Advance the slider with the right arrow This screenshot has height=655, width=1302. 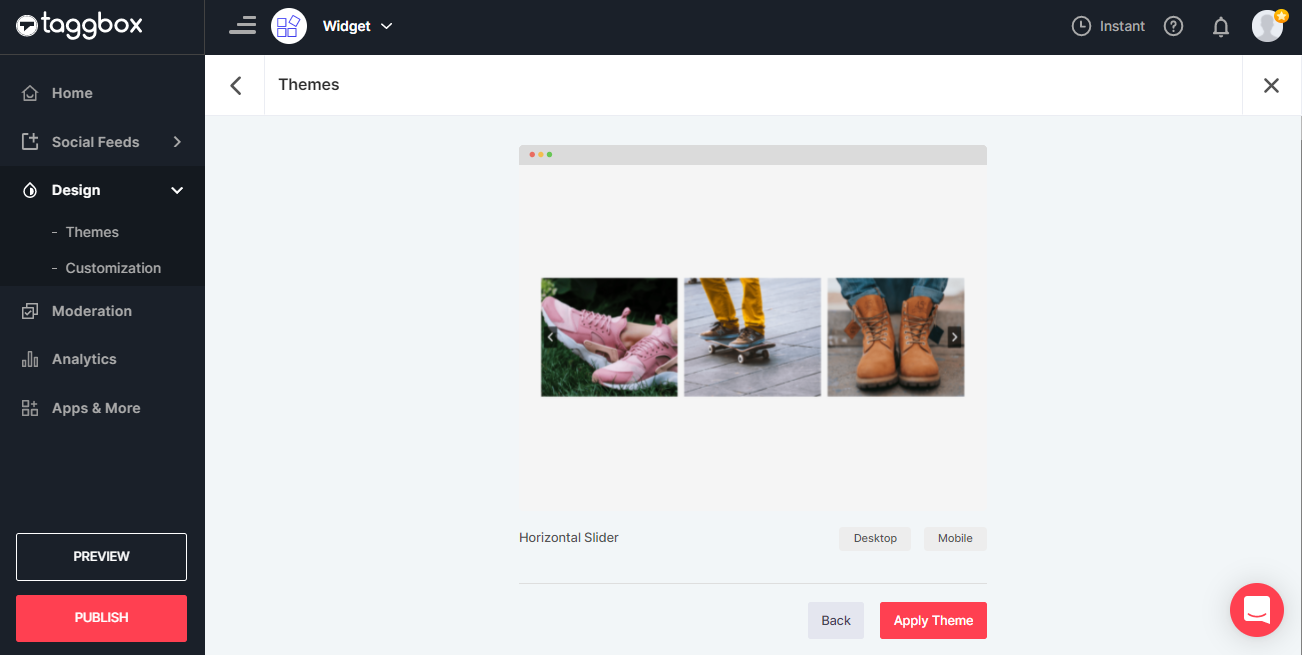954,337
